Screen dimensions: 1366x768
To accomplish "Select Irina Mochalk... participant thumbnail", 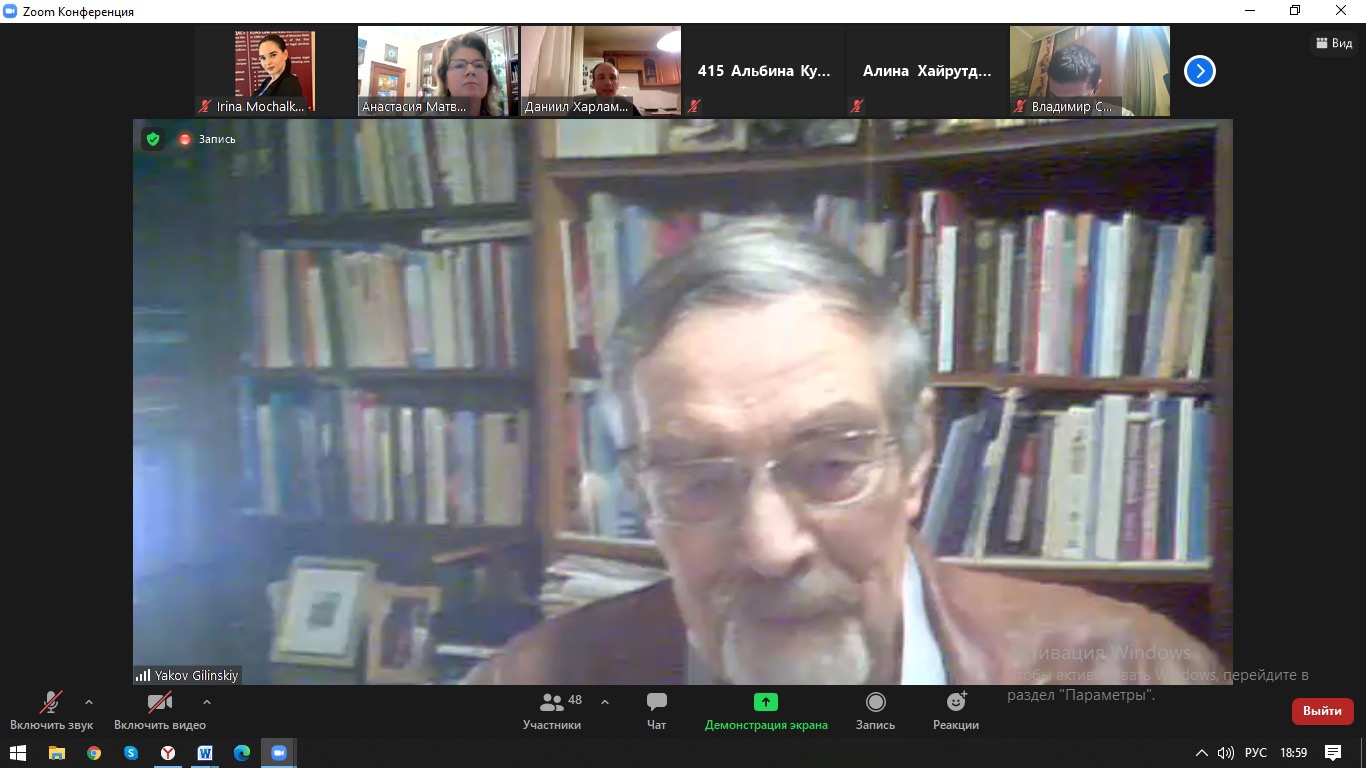I will click(275, 71).
